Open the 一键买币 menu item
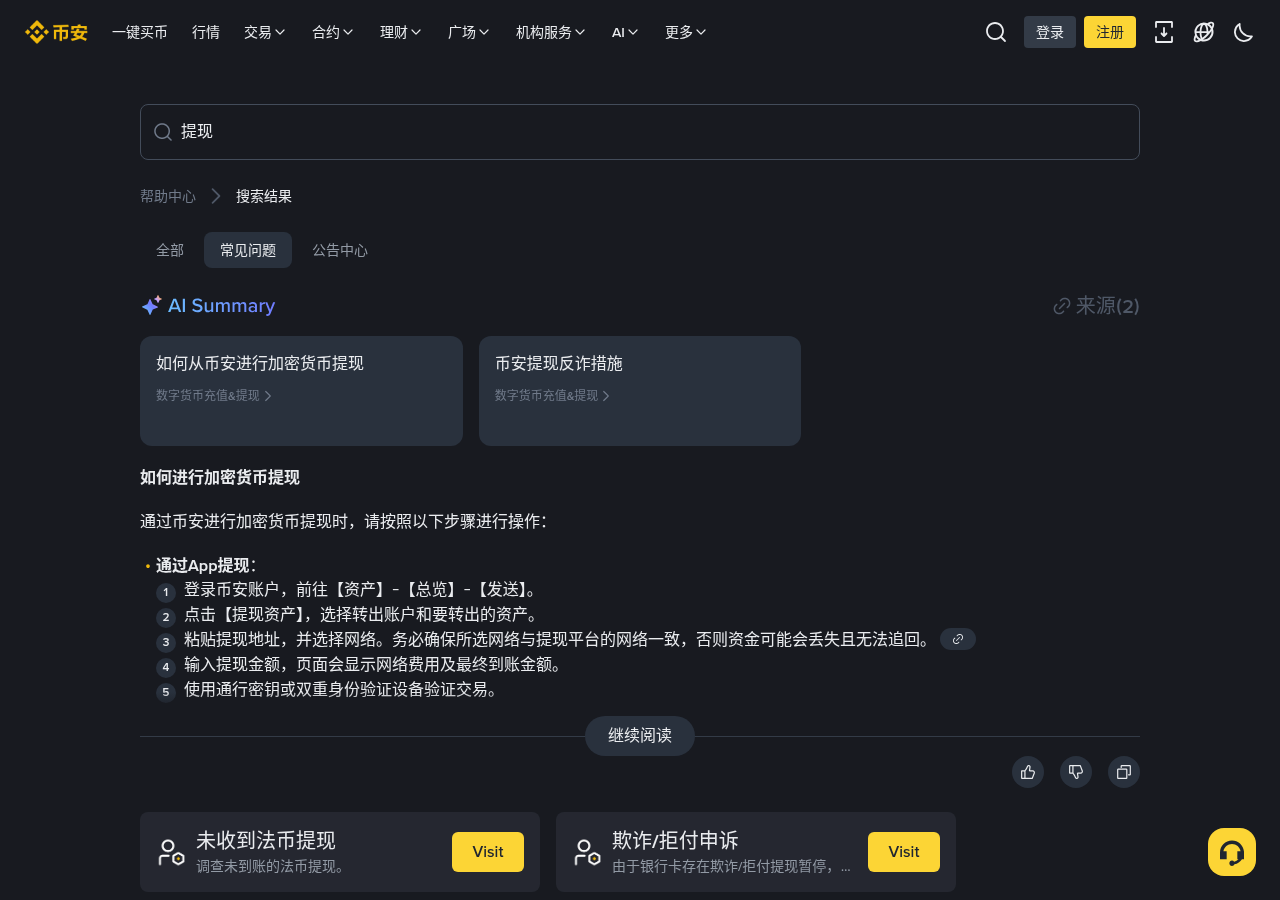 [140, 32]
